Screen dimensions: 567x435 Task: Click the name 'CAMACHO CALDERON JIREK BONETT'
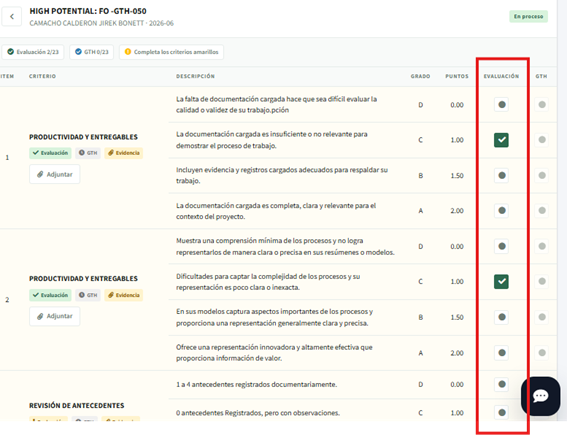(86, 23)
